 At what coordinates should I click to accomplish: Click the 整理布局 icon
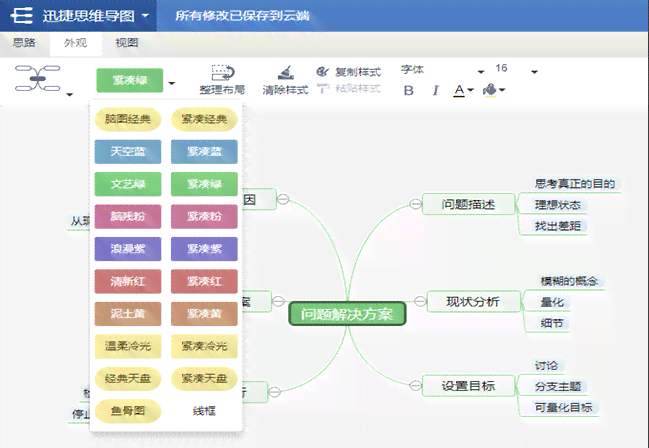point(223,73)
